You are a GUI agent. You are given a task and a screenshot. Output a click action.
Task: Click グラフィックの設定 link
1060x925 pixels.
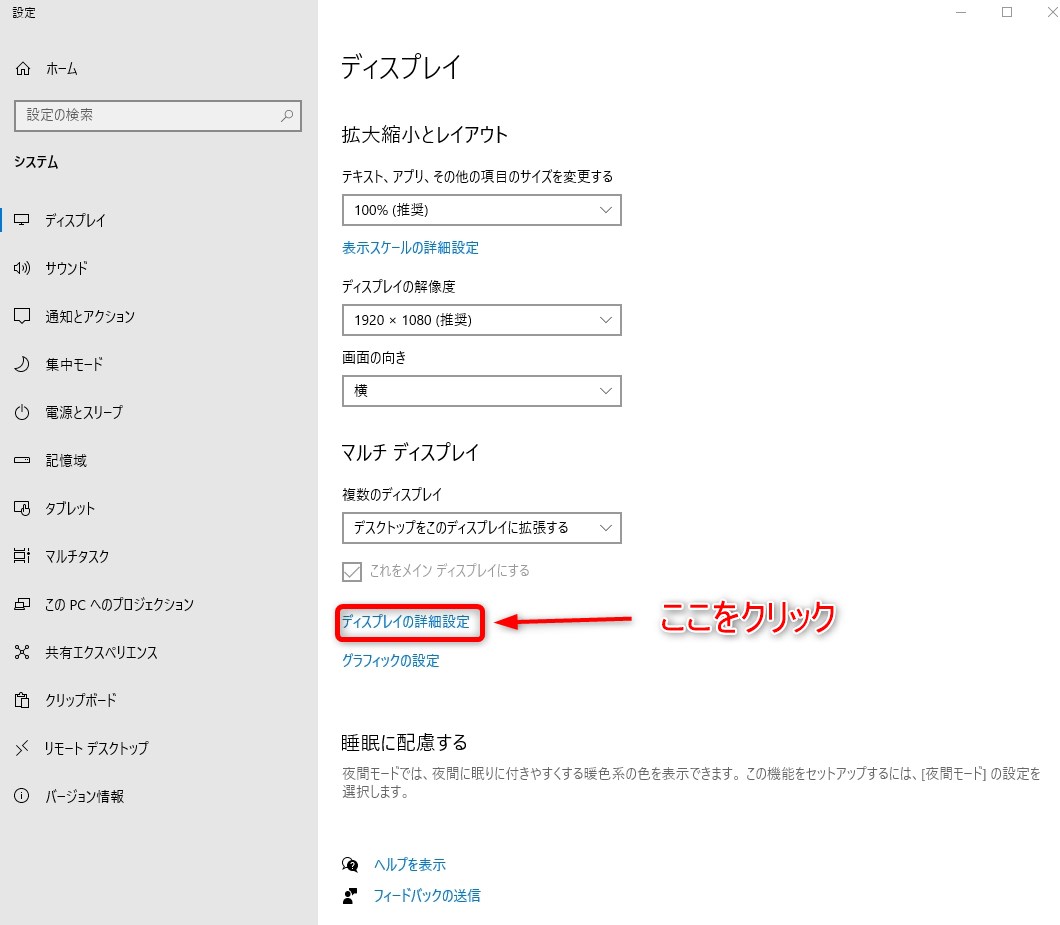pos(391,661)
